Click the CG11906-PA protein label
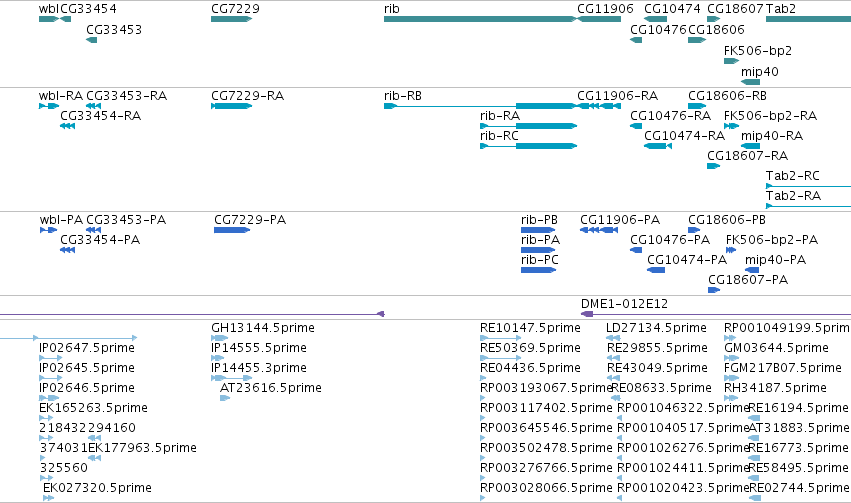 [620, 220]
